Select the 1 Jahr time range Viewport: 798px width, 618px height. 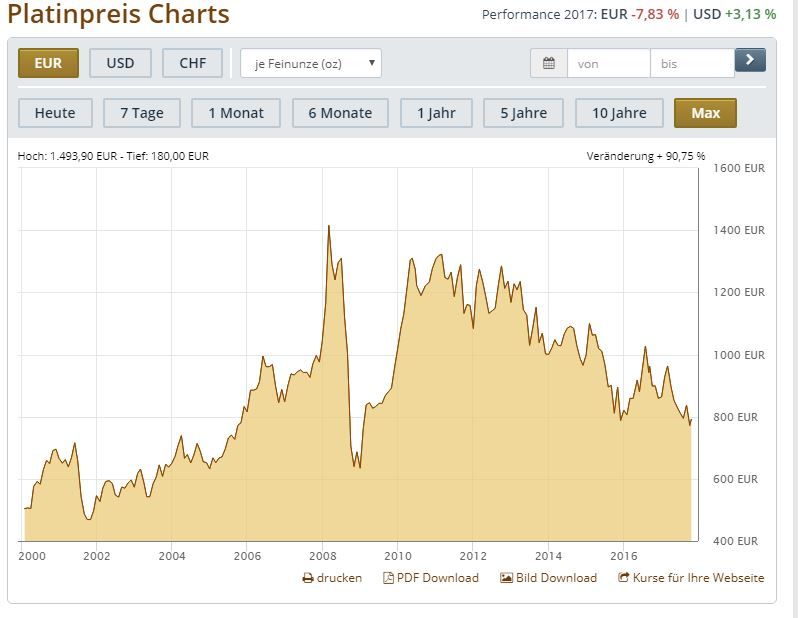point(436,113)
